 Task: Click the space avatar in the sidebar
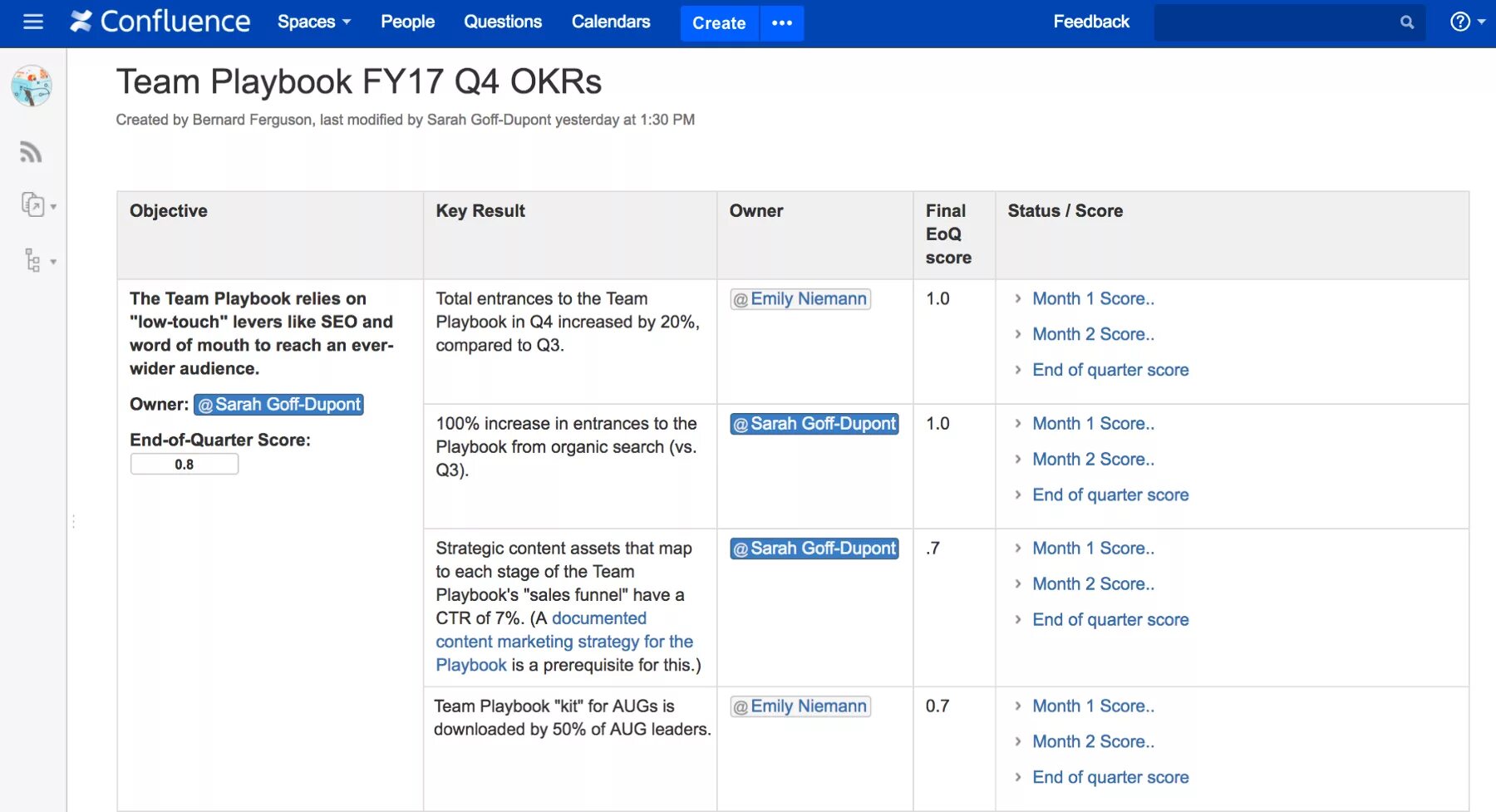tap(32, 86)
